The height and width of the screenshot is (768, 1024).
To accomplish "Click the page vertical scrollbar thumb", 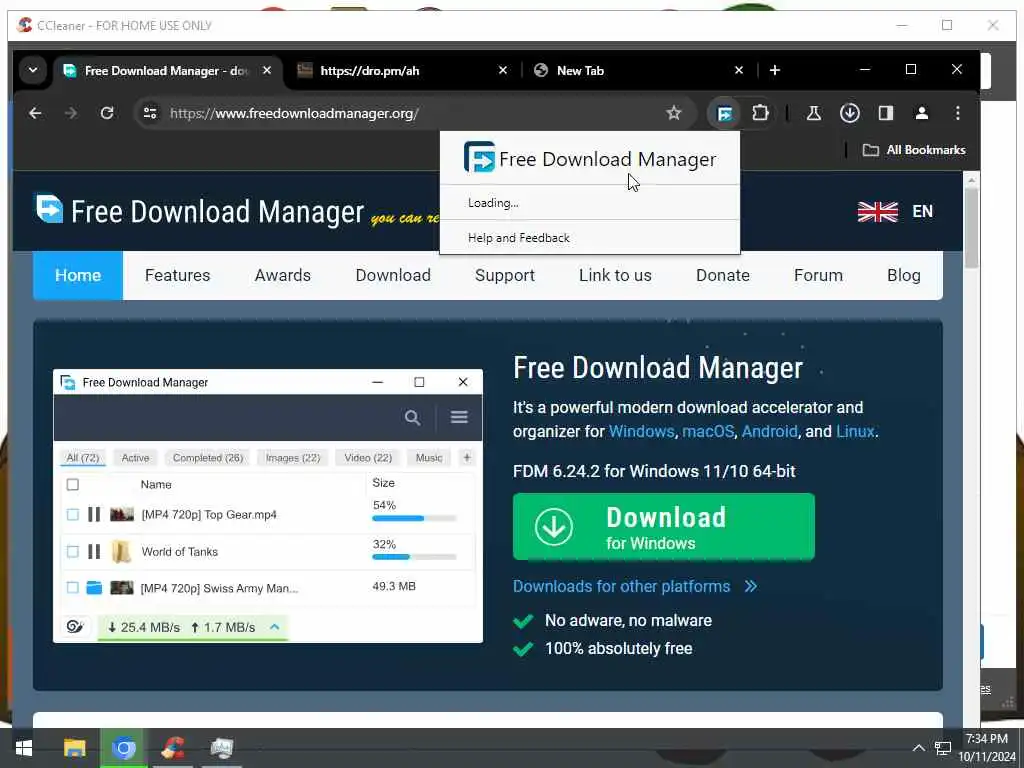I will pos(971,228).
